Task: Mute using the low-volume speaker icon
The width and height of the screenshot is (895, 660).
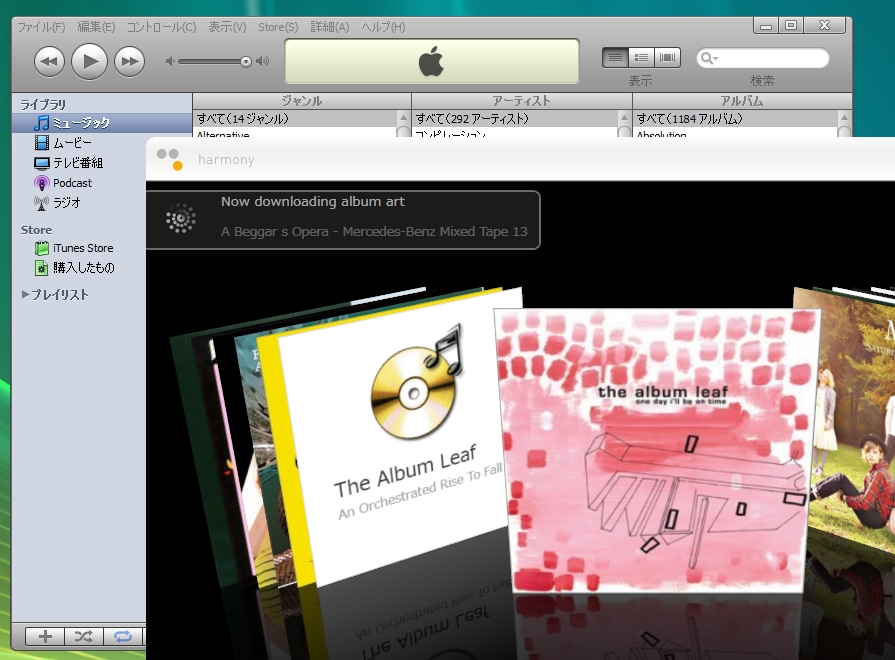Action: pyautogui.click(x=170, y=61)
